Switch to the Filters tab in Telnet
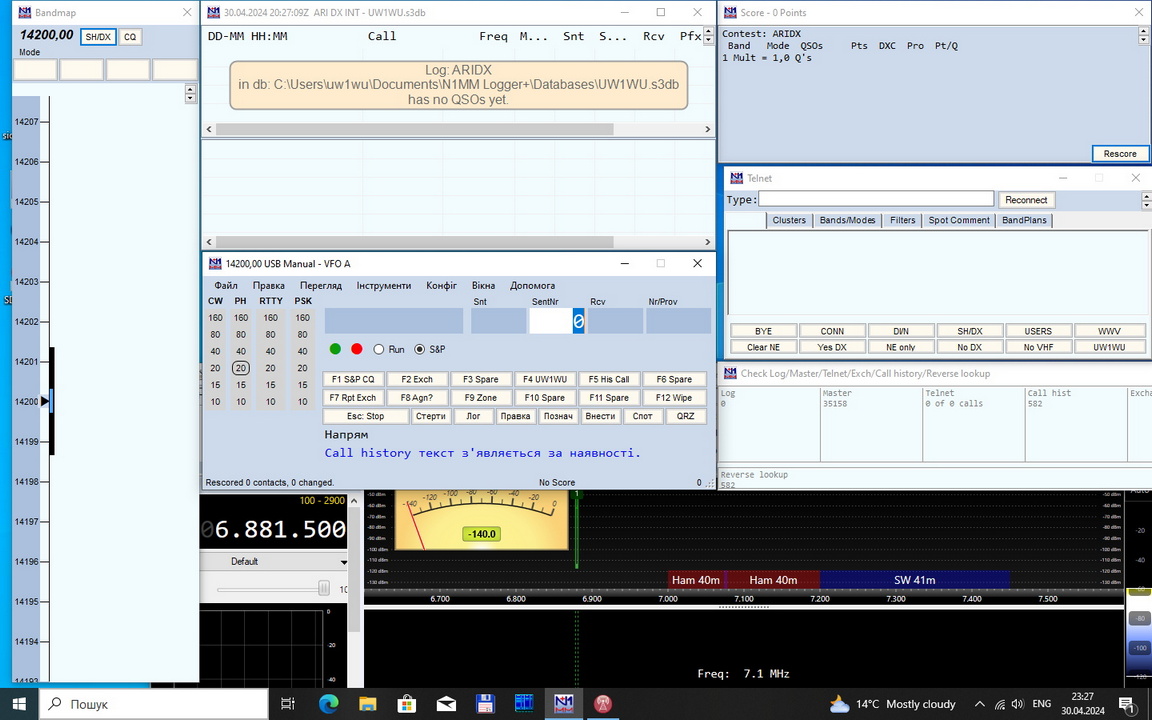1152x720 pixels. 902,220
